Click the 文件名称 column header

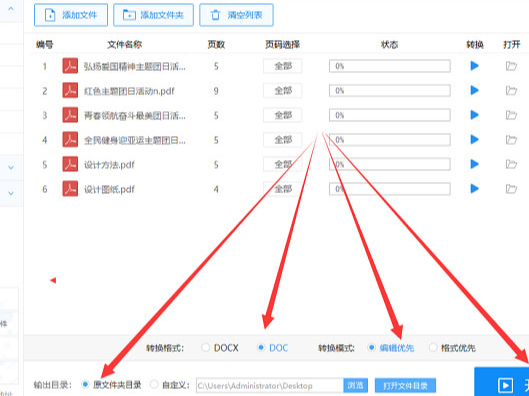click(124, 44)
